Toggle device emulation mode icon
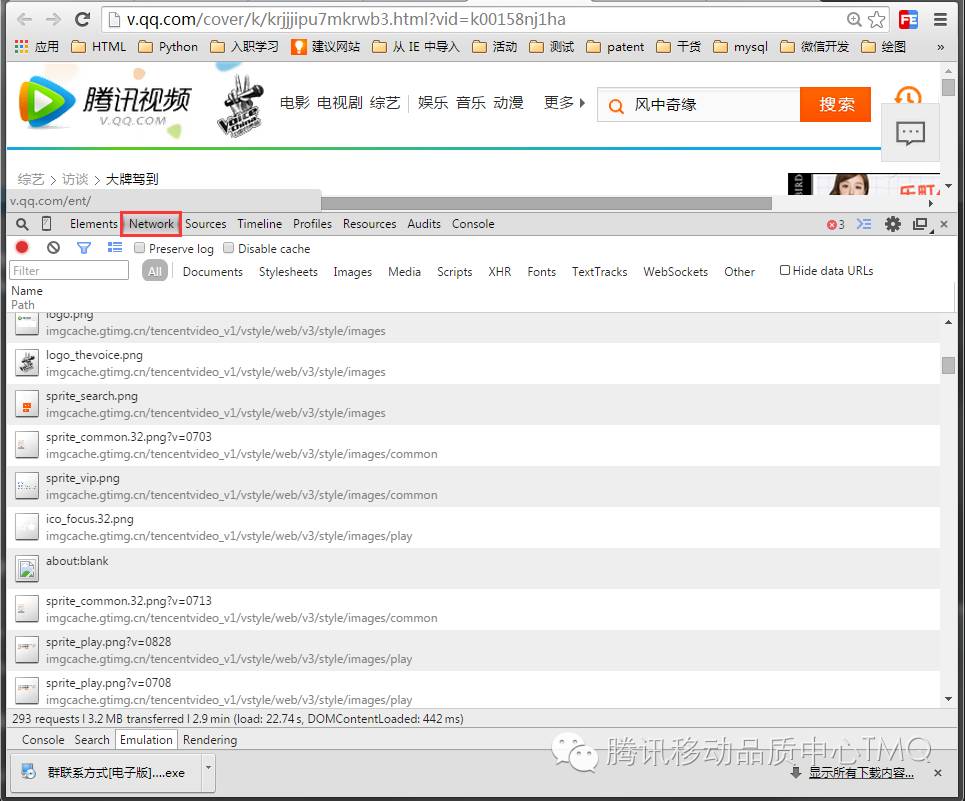The height and width of the screenshot is (801, 965). coord(46,224)
